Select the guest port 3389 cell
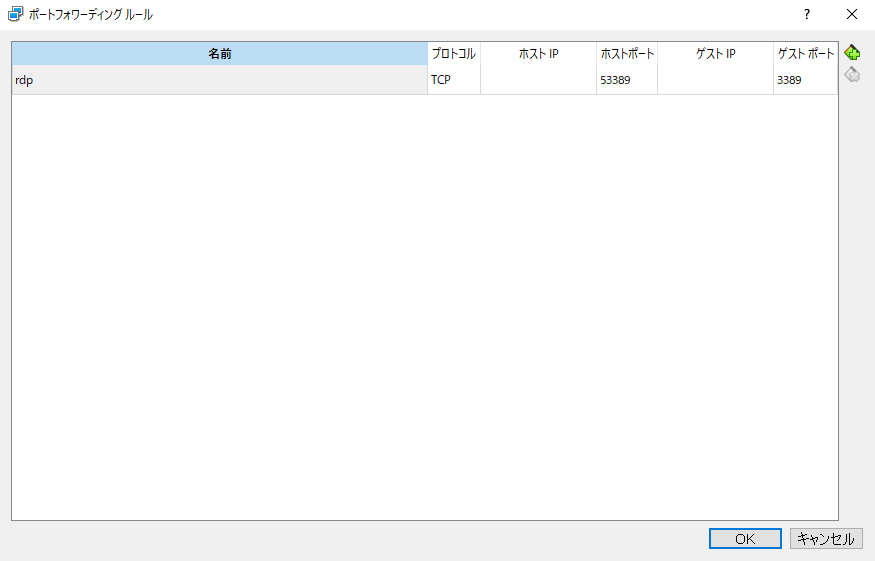The width and height of the screenshot is (875, 561). [806, 80]
